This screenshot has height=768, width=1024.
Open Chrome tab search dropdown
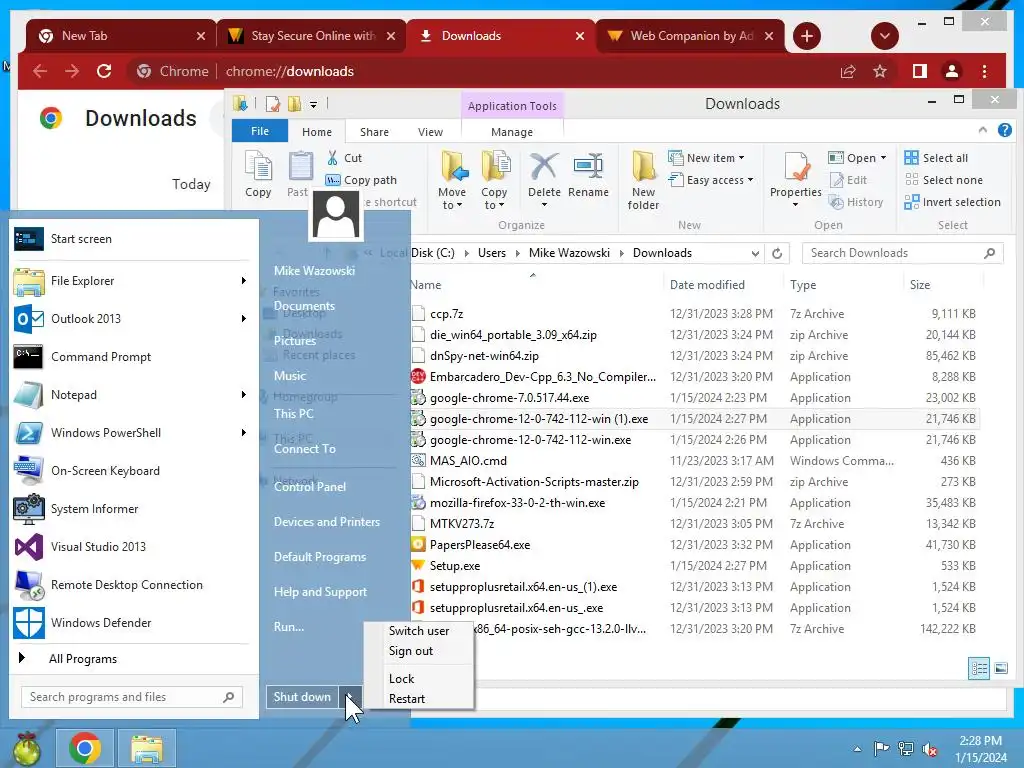point(885,36)
